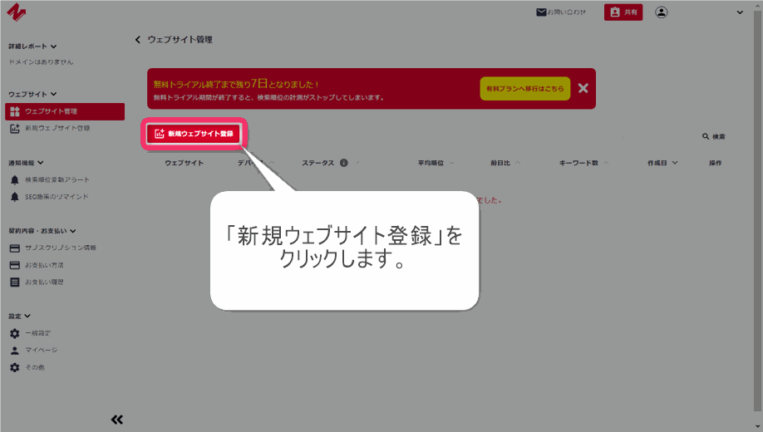Collapse the ウェブサイト sidebar section
This screenshot has height=432, width=763.
click(33, 94)
